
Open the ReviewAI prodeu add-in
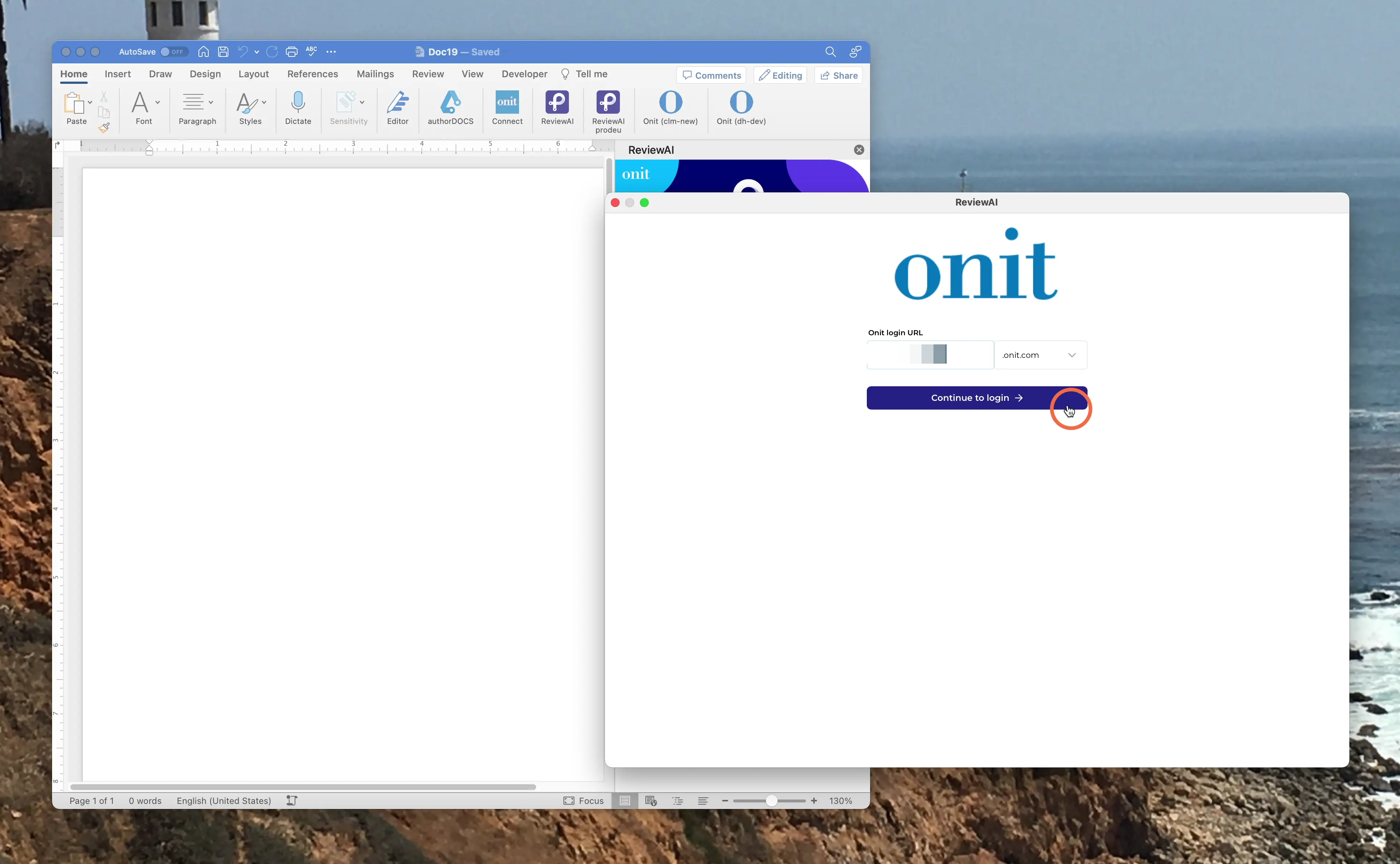pos(608,112)
